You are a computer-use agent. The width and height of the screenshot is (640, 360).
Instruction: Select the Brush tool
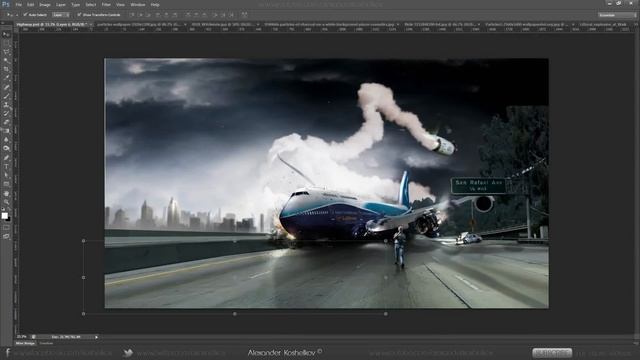tap(6, 96)
